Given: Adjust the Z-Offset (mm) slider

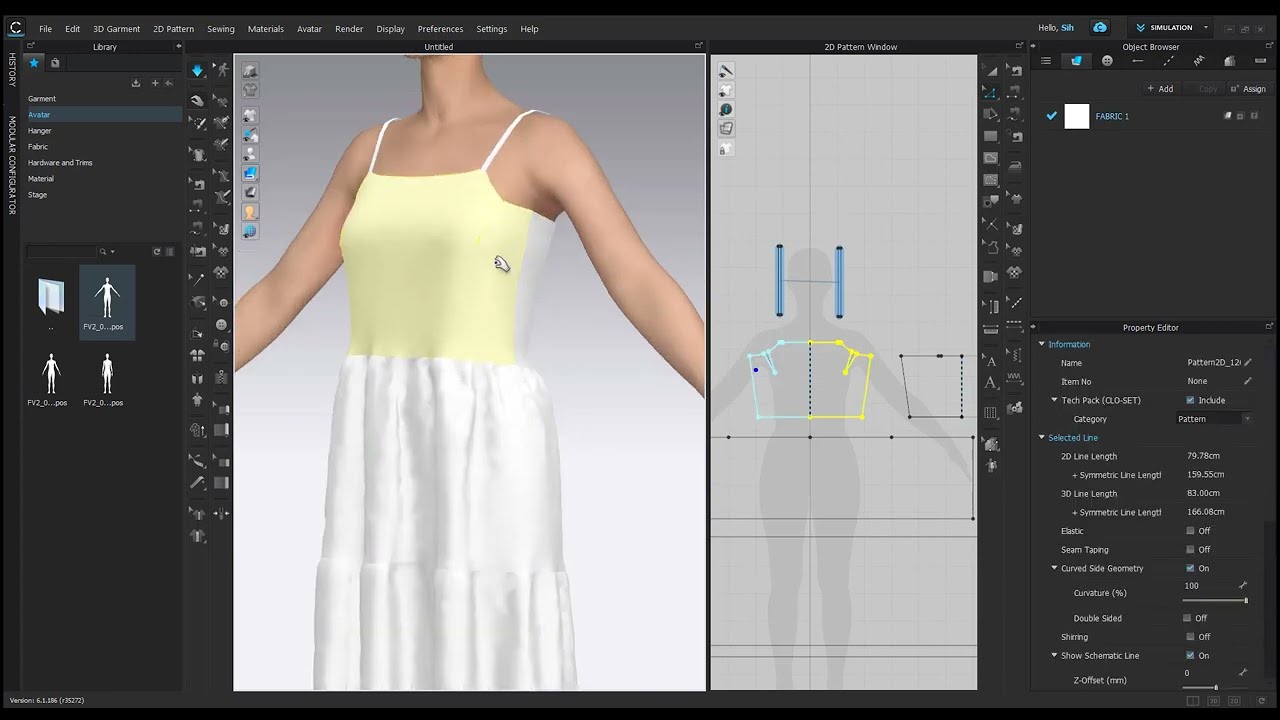Looking at the screenshot, I should coord(1214,687).
